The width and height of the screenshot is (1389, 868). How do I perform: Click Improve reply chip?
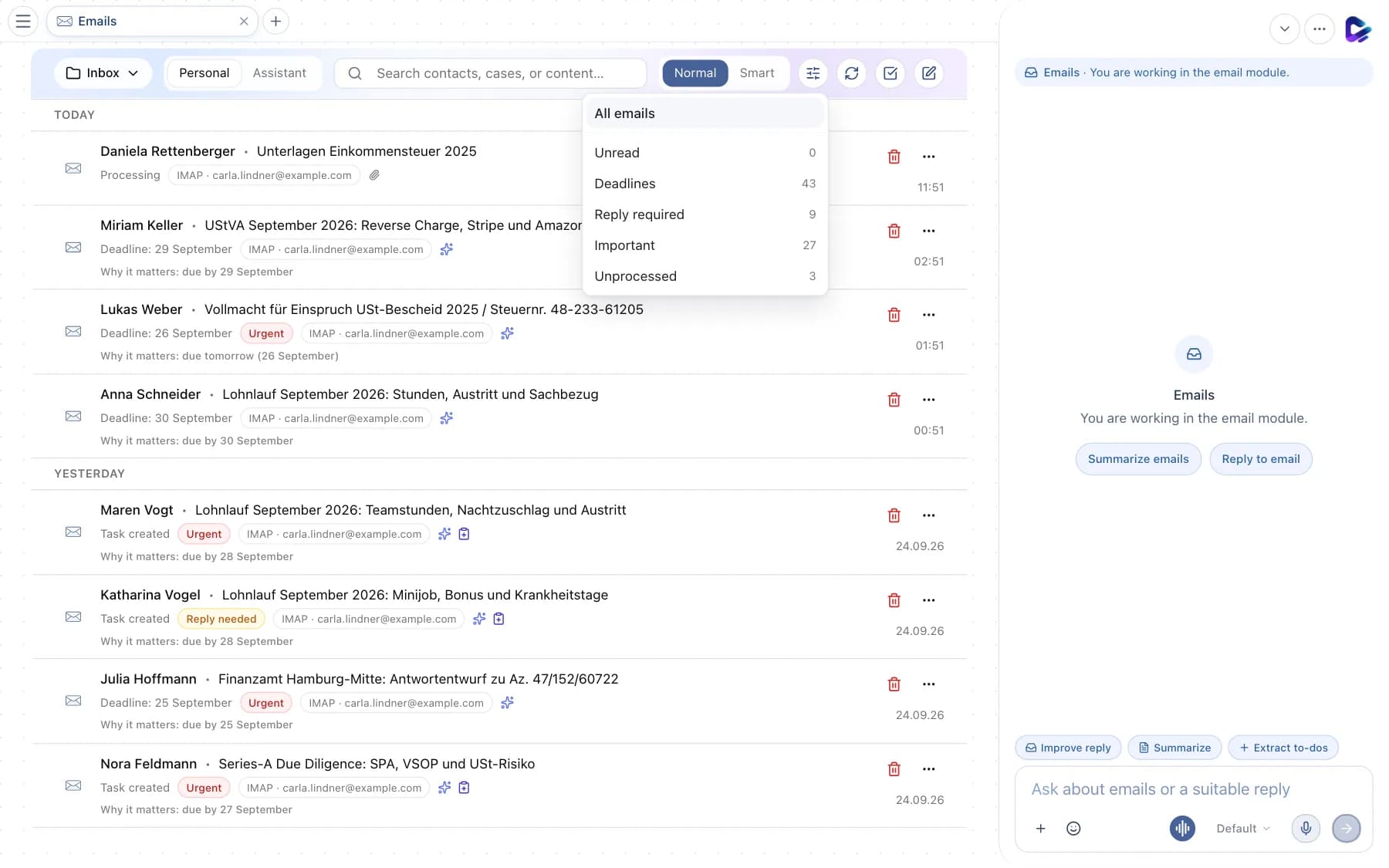(1068, 748)
